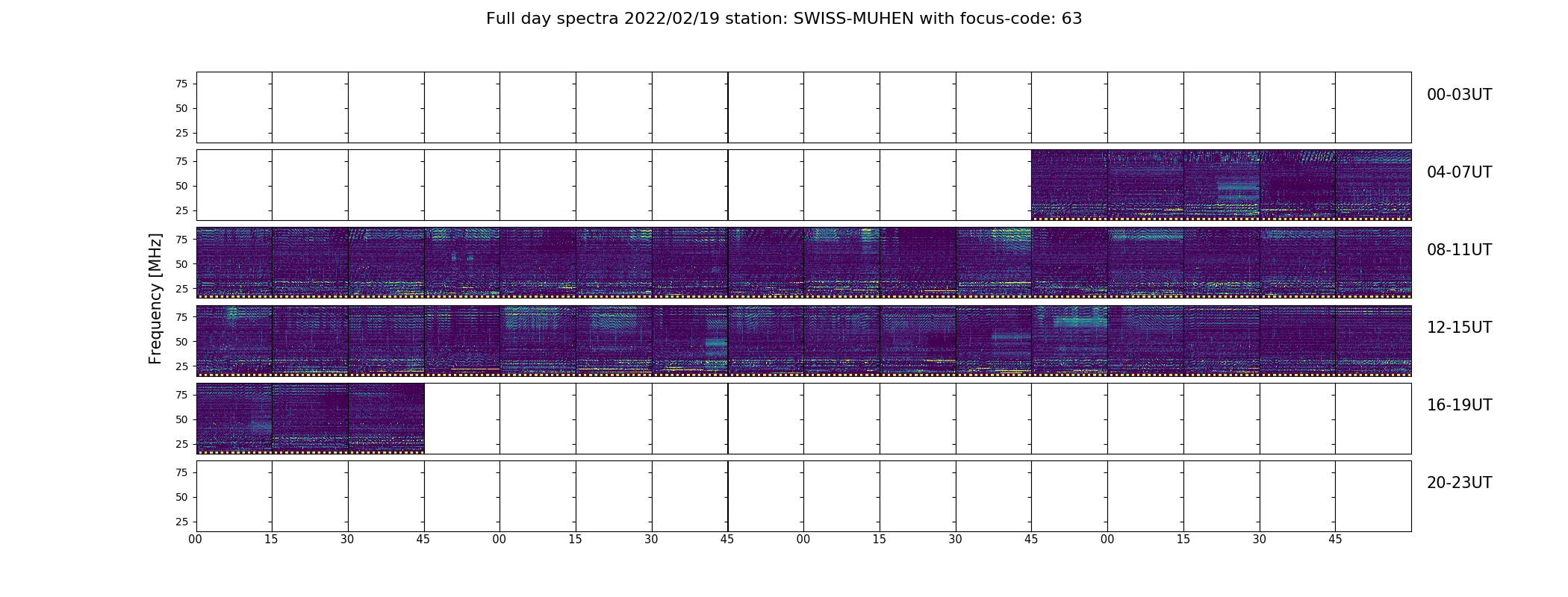Select the '12-15UT' row label

pos(1459,328)
